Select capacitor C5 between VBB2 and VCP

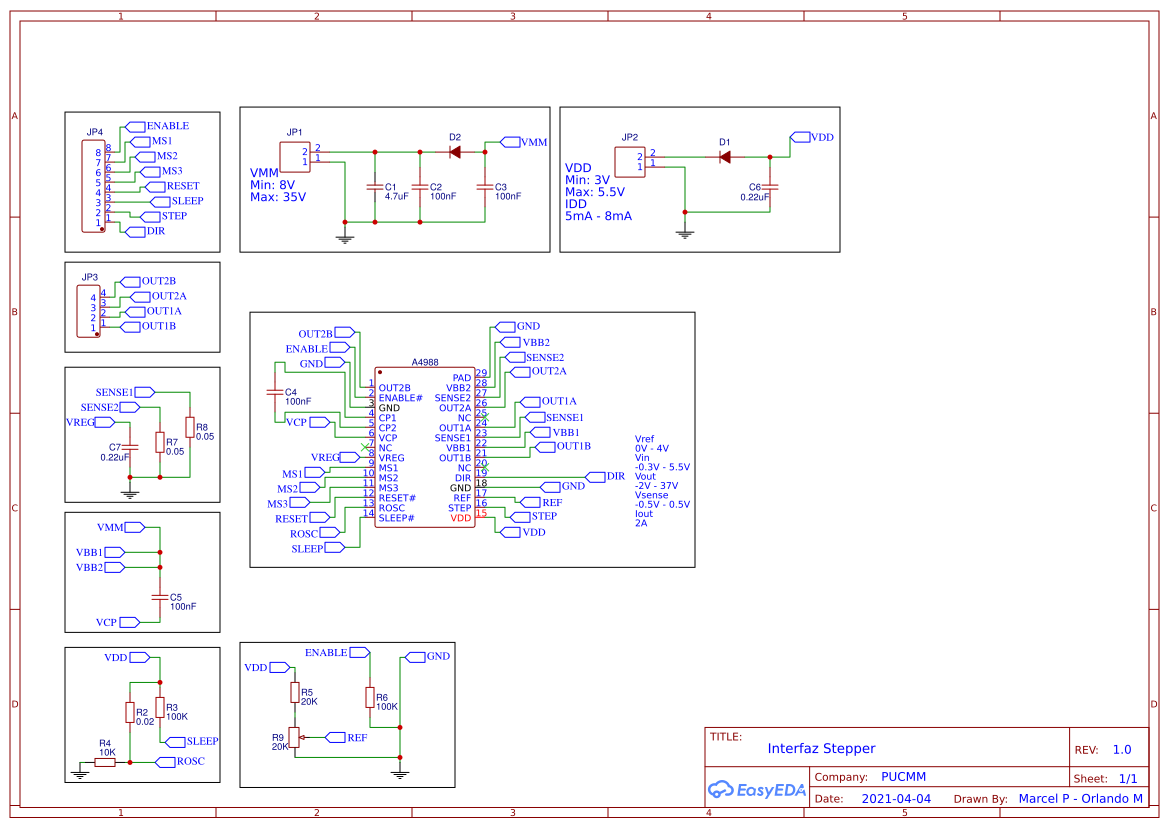tap(160, 597)
